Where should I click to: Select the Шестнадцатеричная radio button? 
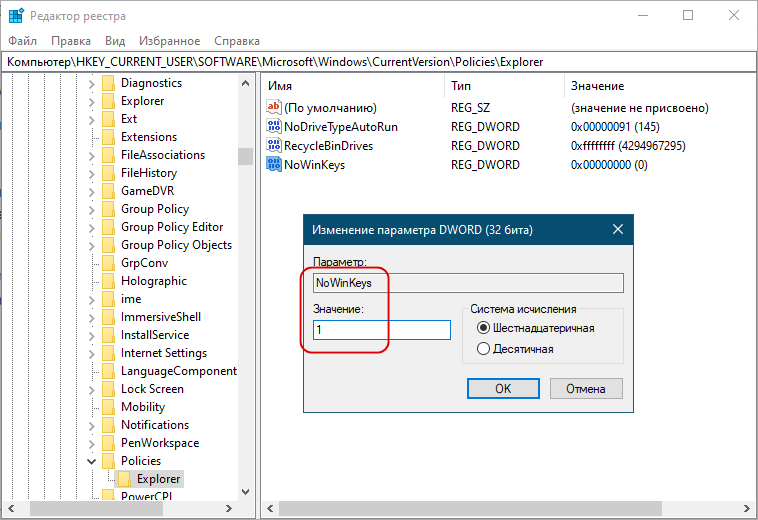click(x=483, y=328)
